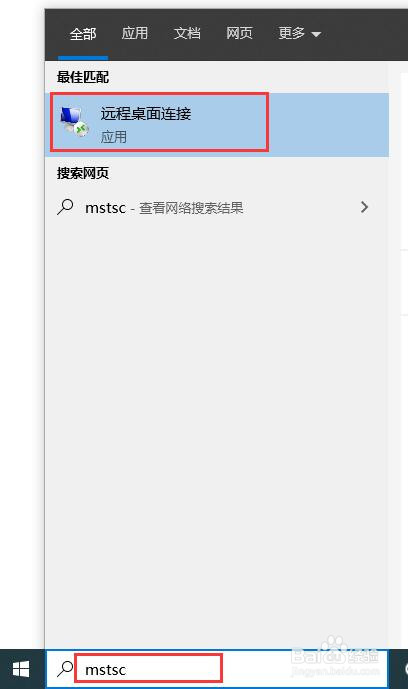Click the 应用 subtitle under 远程桌面连接
This screenshot has height=689, width=408.
point(114,137)
